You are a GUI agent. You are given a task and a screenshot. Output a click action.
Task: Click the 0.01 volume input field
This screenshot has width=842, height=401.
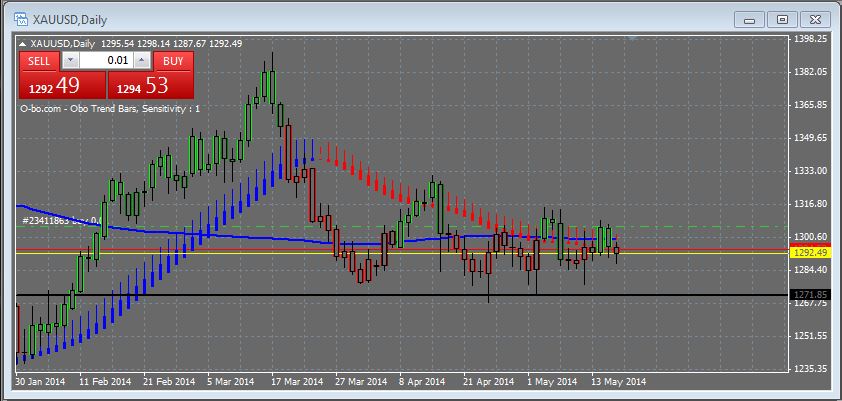[x=106, y=61]
